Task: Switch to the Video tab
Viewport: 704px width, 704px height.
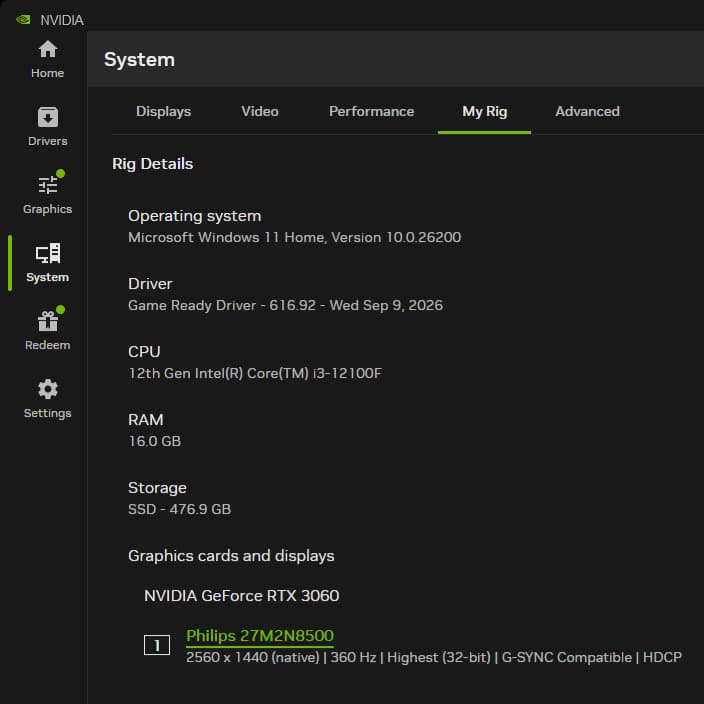Action: (260, 111)
